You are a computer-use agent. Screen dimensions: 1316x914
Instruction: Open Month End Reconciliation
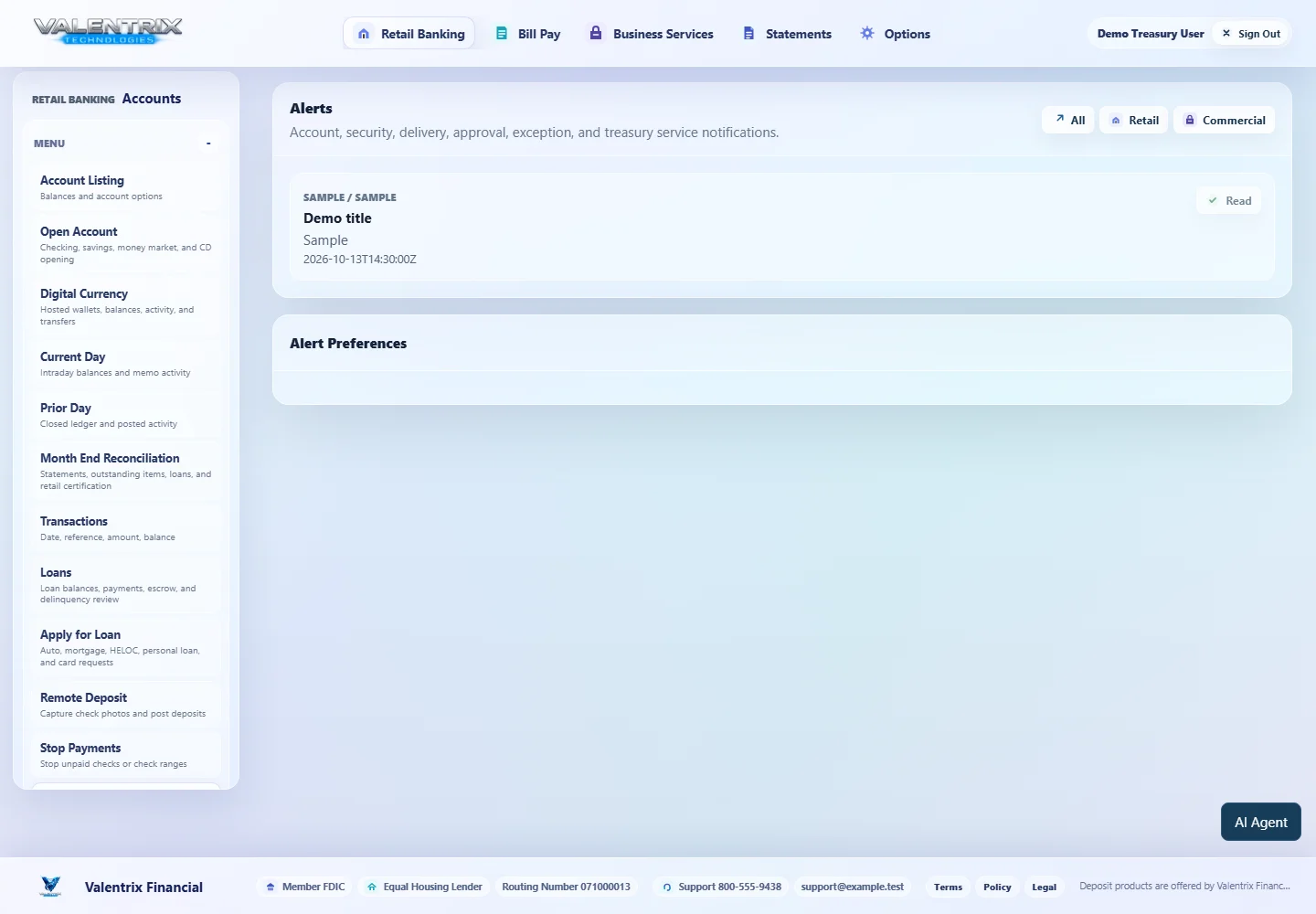[x=126, y=472]
